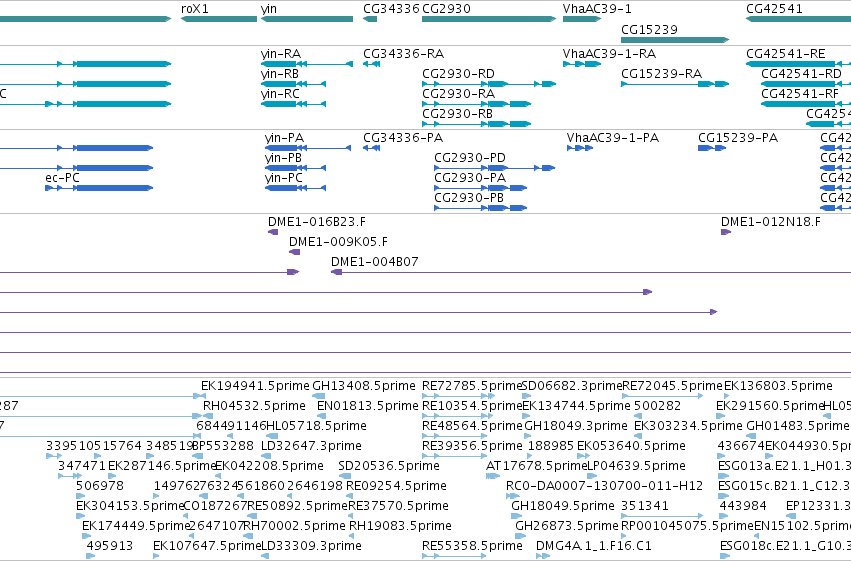Select EST SD06682.3prime

526,397
